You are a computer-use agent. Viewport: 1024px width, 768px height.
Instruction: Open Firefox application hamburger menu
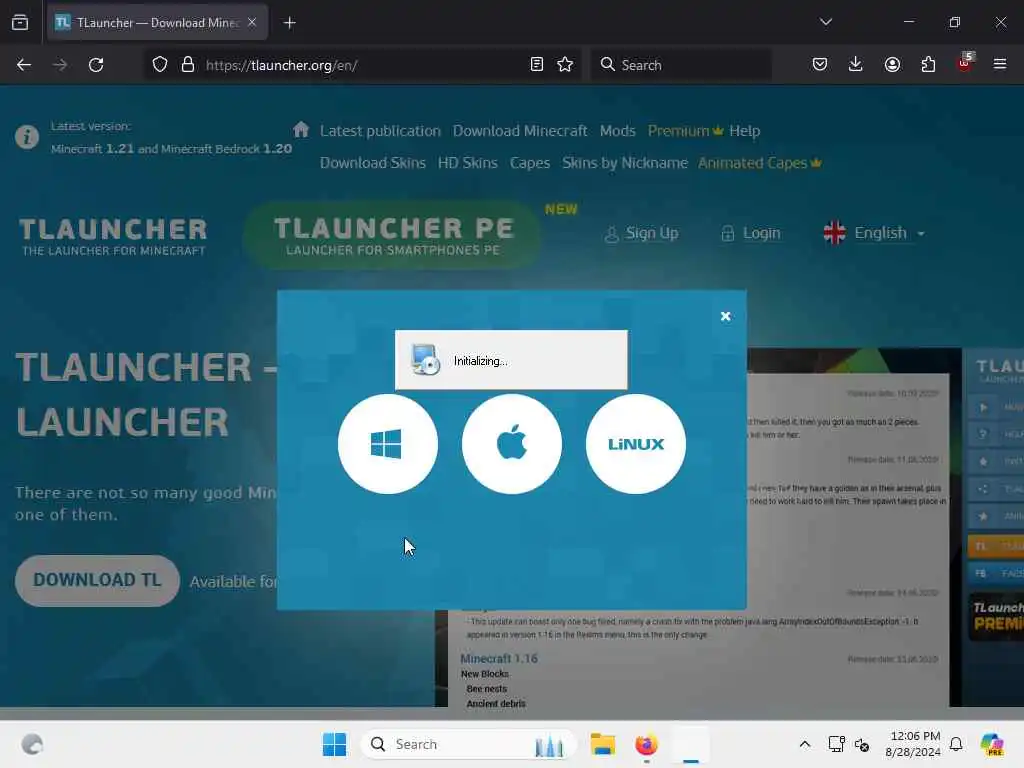pos(1000,65)
